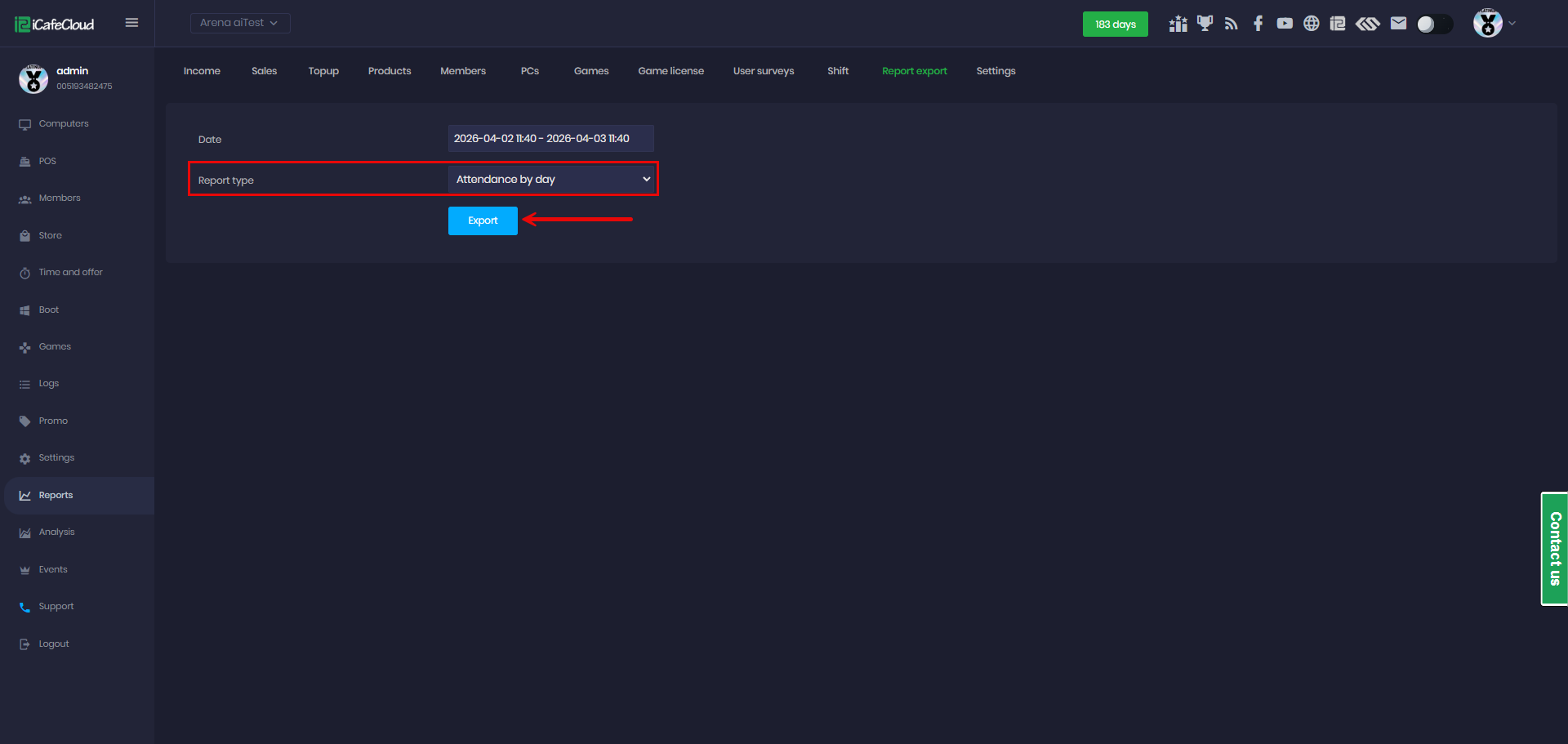
Task: Switch to the Topup tab
Action: click(323, 71)
